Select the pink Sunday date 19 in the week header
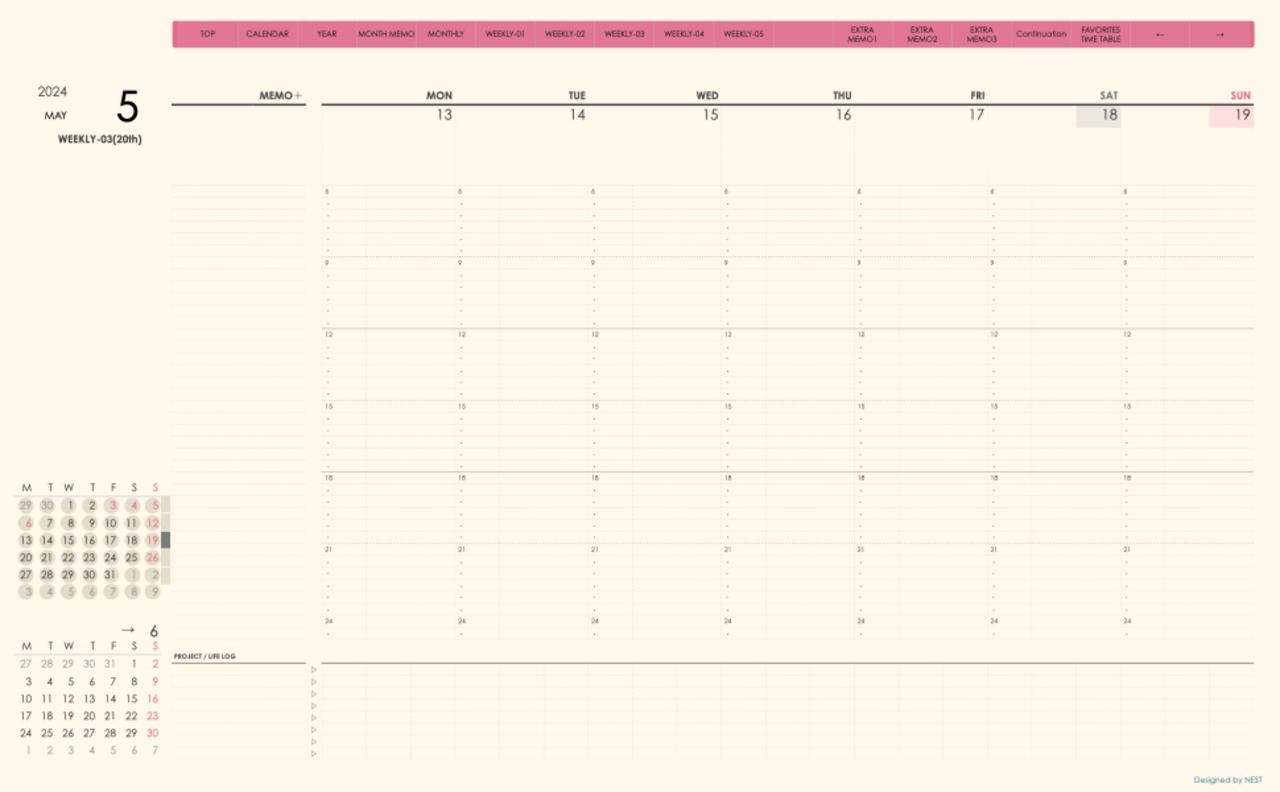This screenshot has height=792, width=1280. (x=1231, y=116)
